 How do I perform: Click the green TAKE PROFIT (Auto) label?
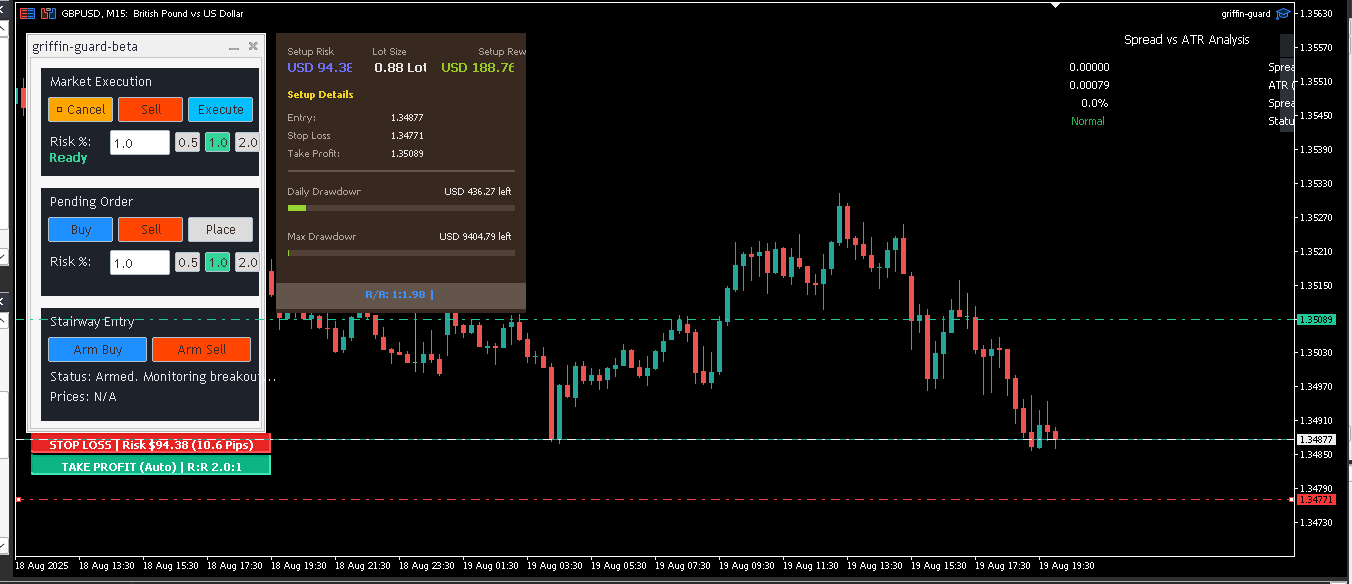coord(151,466)
